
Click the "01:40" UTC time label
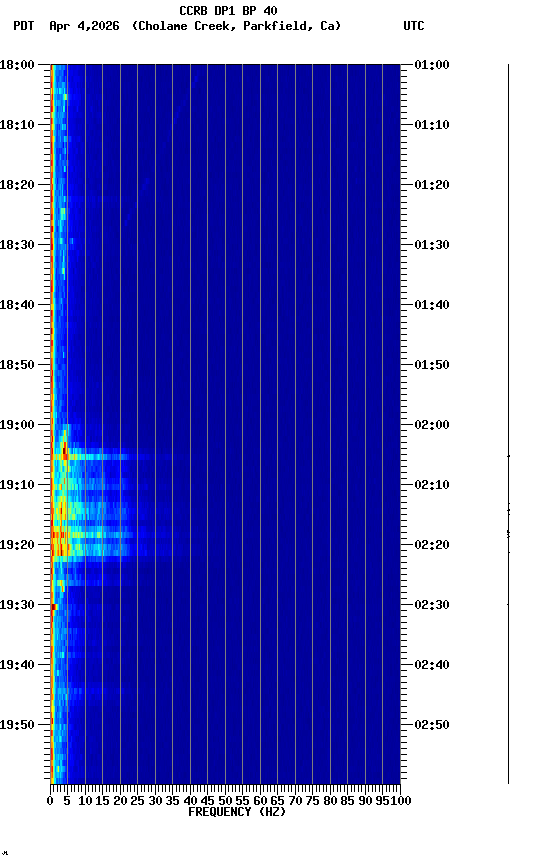(x=432, y=305)
